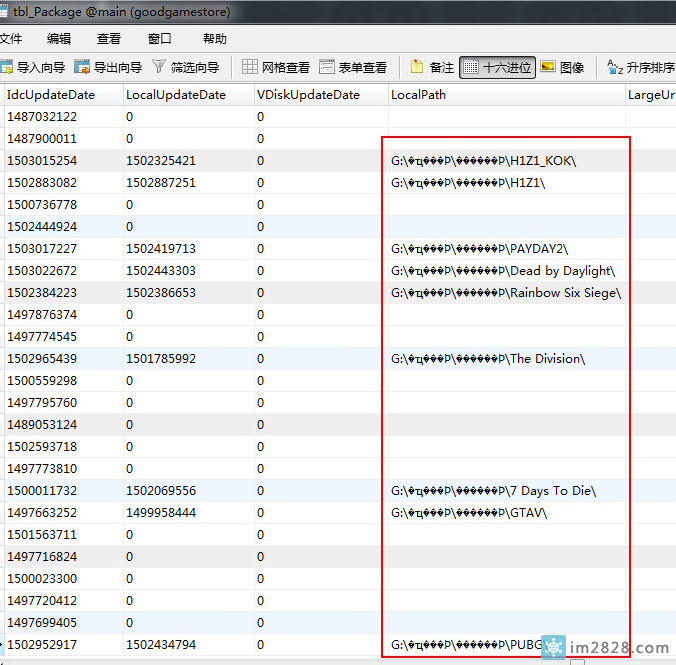The height and width of the screenshot is (665, 676).
Task: Open the 备注 memo viewer
Action: pyautogui.click(x=432, y=68)
